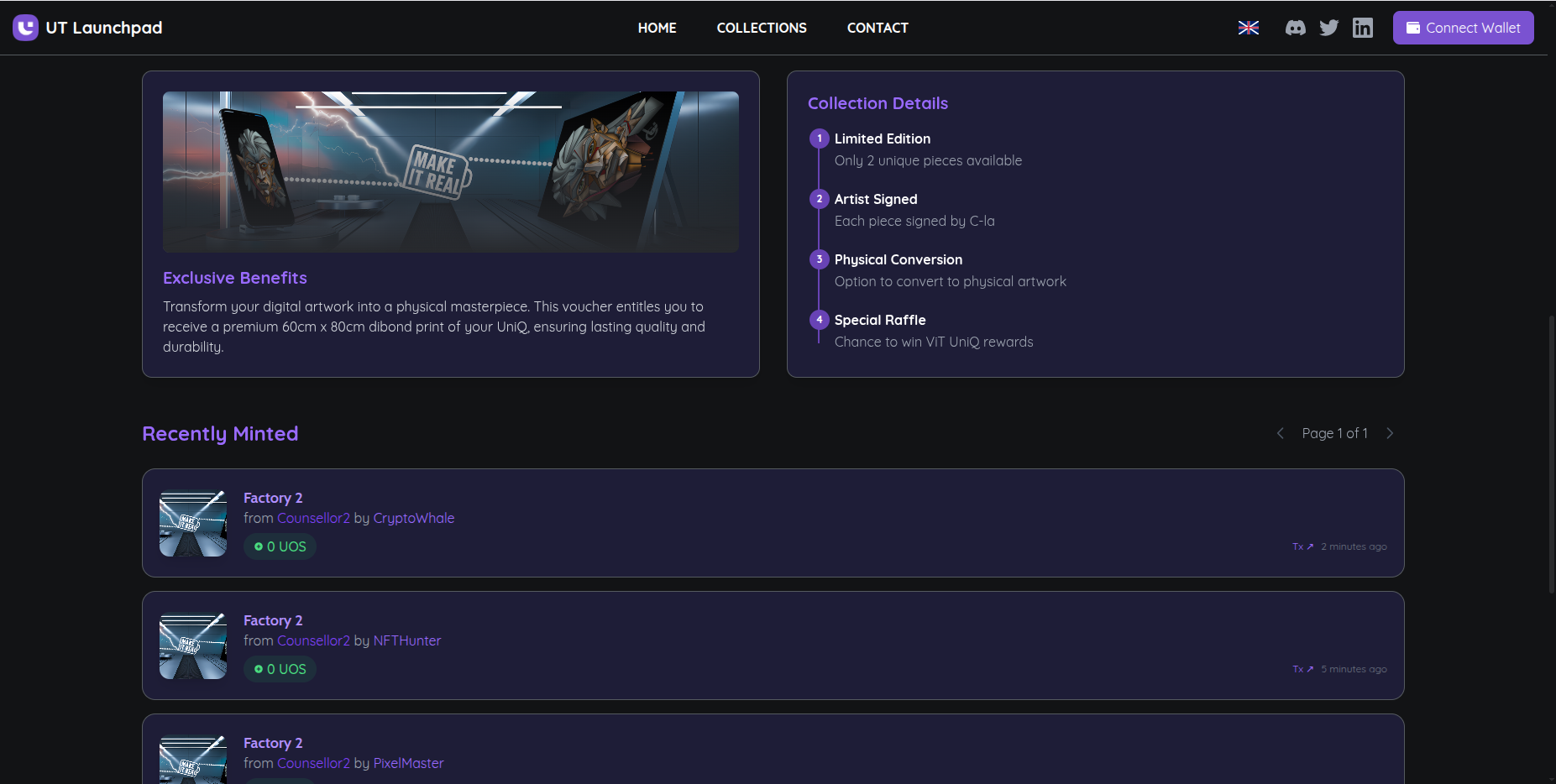Open the LinkedIn link icon
The width and height of the screenshot is (1556, 784).
pos(1362,28)
